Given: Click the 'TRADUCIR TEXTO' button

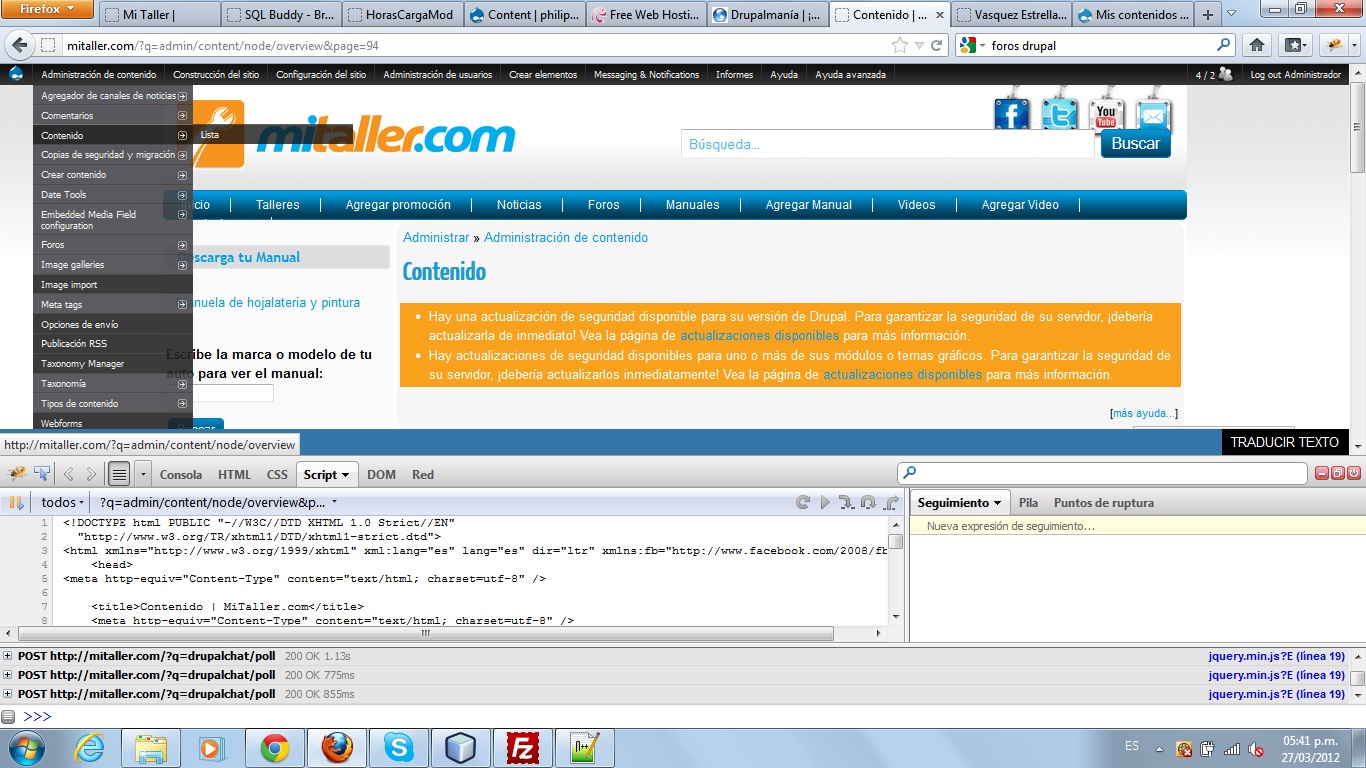Looking at the screenshot, I should pyautogui.click(x=1284, y=442).
